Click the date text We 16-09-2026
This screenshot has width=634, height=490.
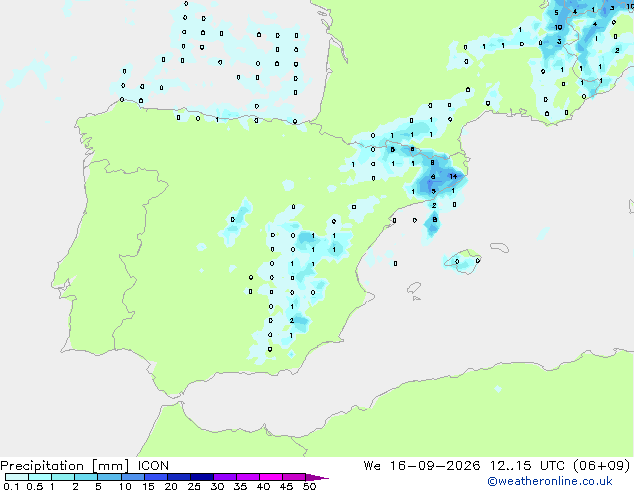coord(422,466)
